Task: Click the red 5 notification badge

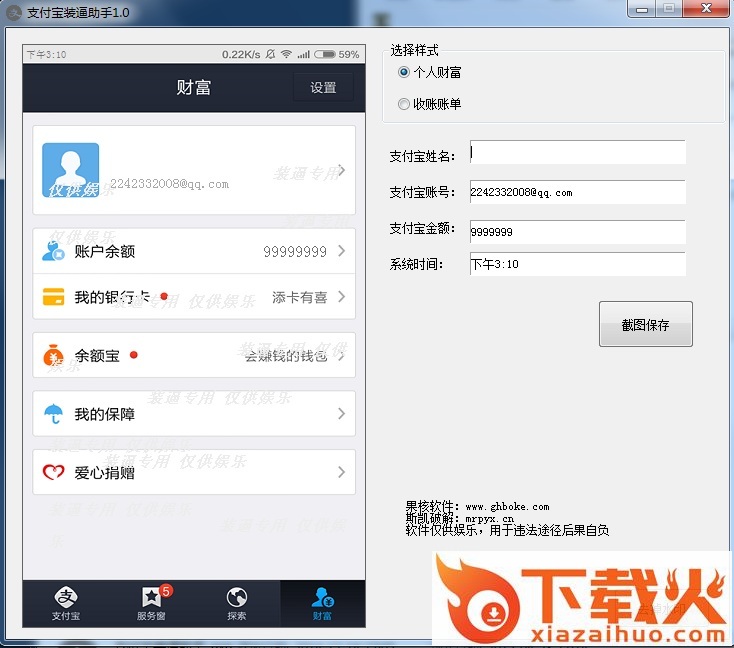Action: point(166,591)
